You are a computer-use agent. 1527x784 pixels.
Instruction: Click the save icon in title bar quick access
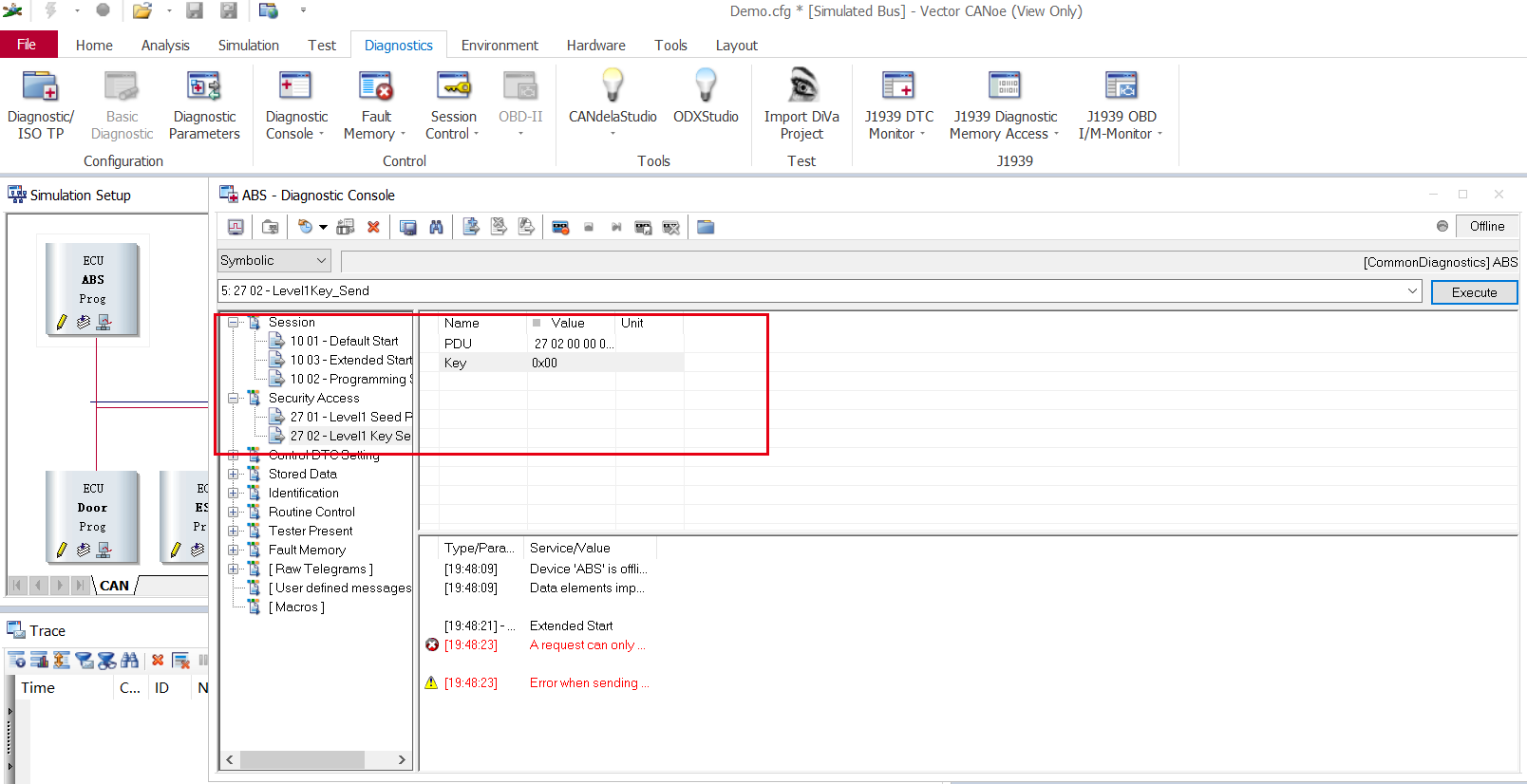tap(195, 10)
